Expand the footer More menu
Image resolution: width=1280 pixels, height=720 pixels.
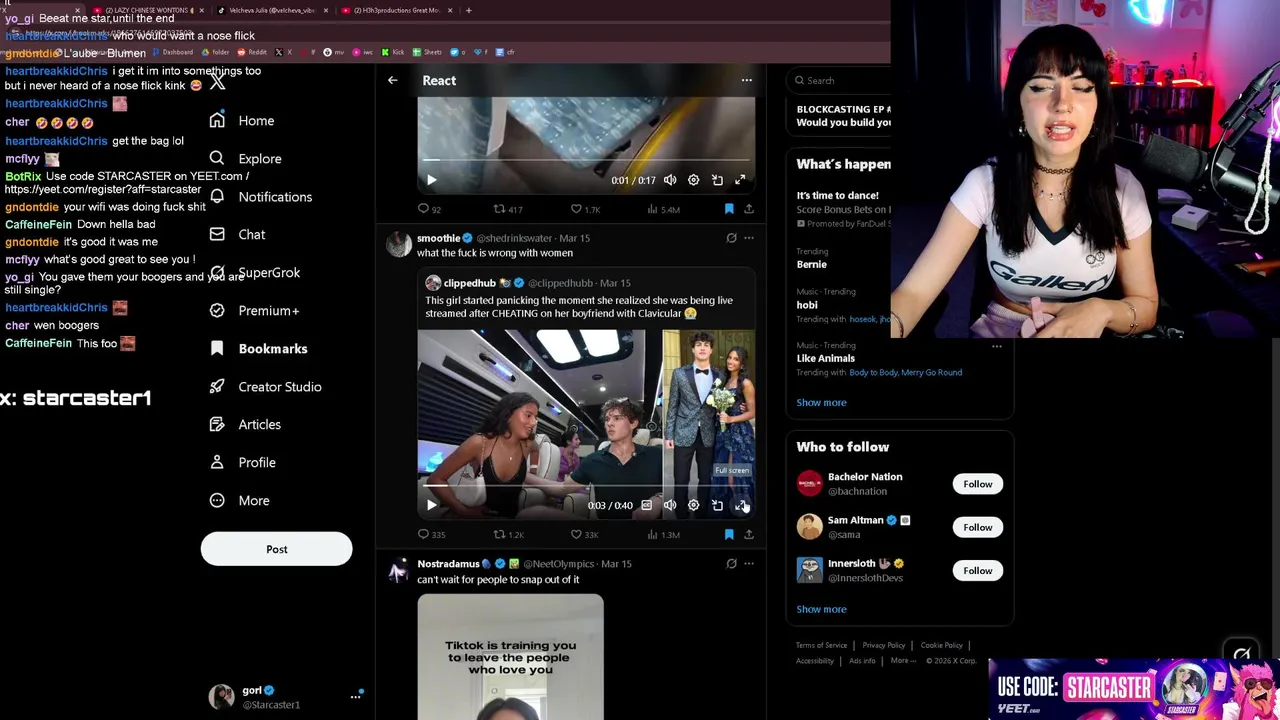(x=902, y=660)
